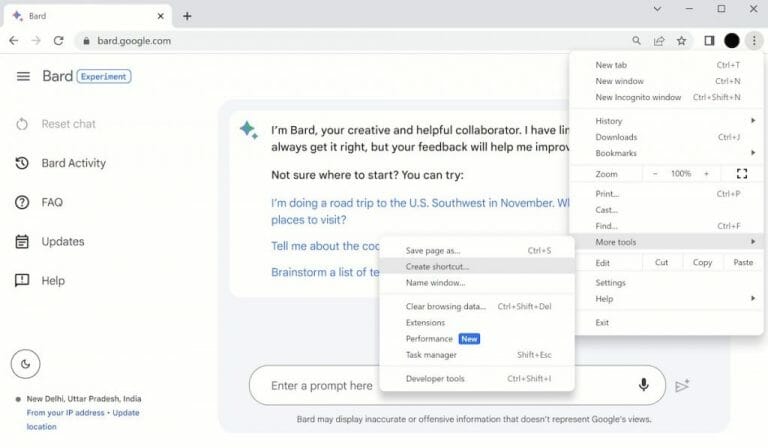The image size is (768, 448).
Task: Click Copy in the Edit row
Action: click(x=702, y=262)
